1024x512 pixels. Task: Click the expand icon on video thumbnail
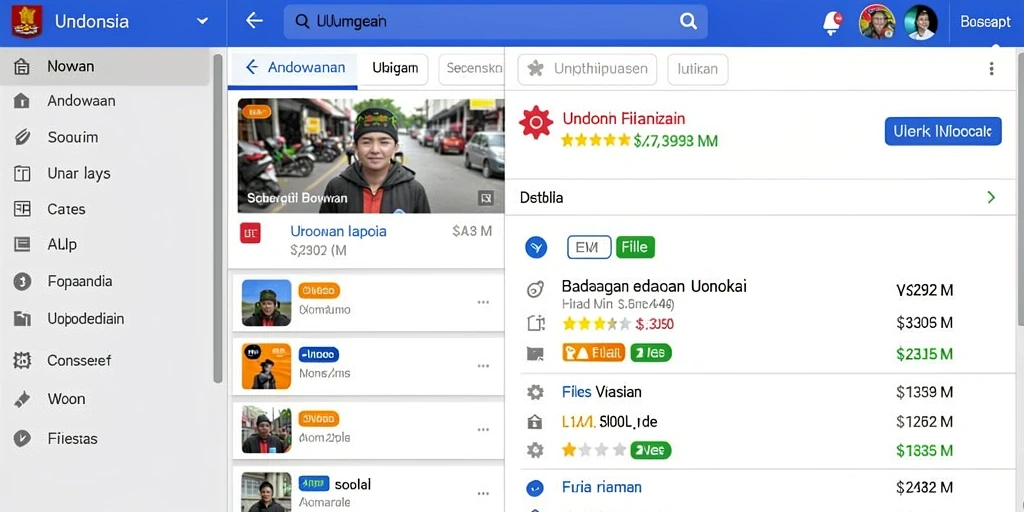486,198
